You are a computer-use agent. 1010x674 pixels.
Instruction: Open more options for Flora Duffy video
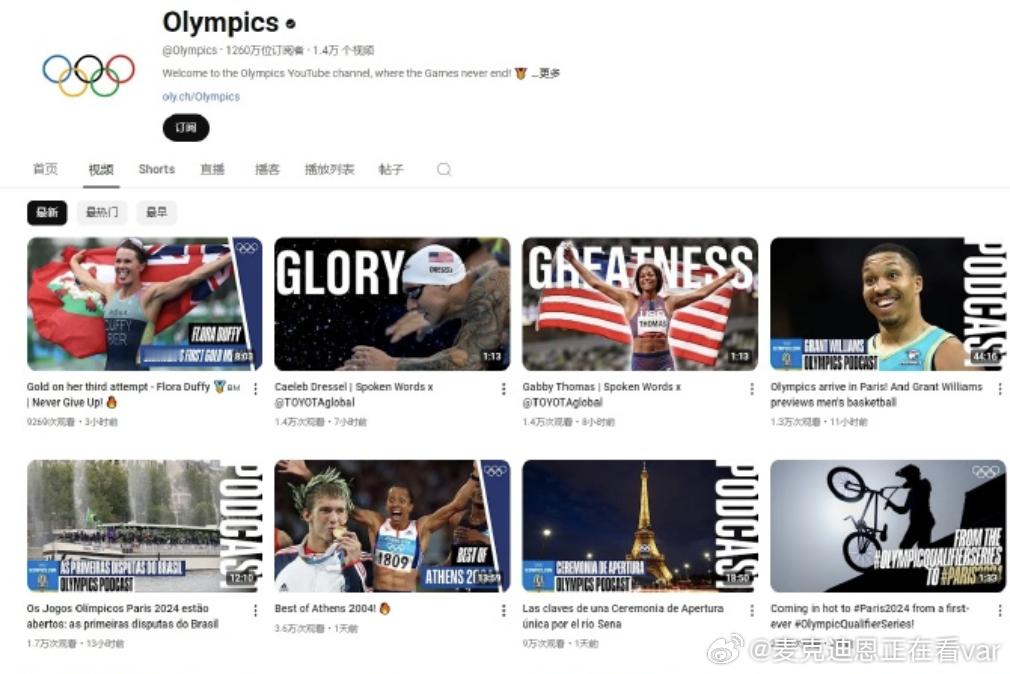point(256,389)
